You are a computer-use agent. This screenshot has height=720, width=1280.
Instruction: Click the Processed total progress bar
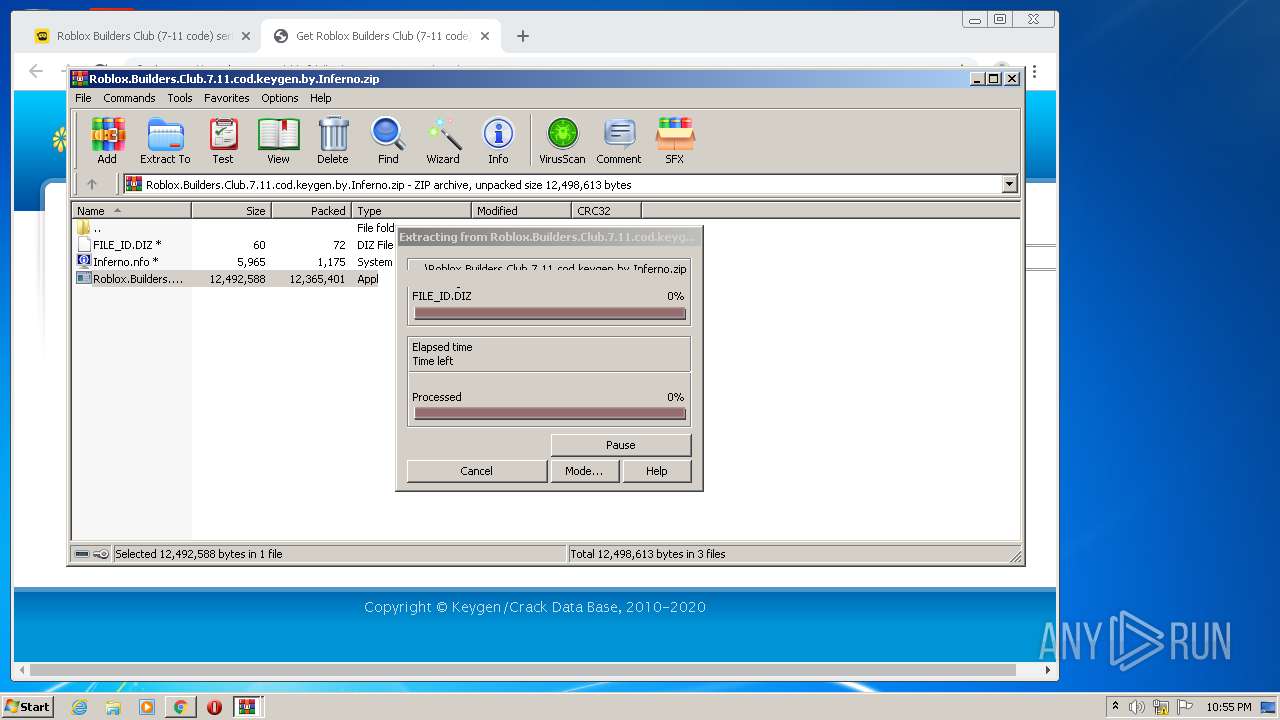(550, 413)
